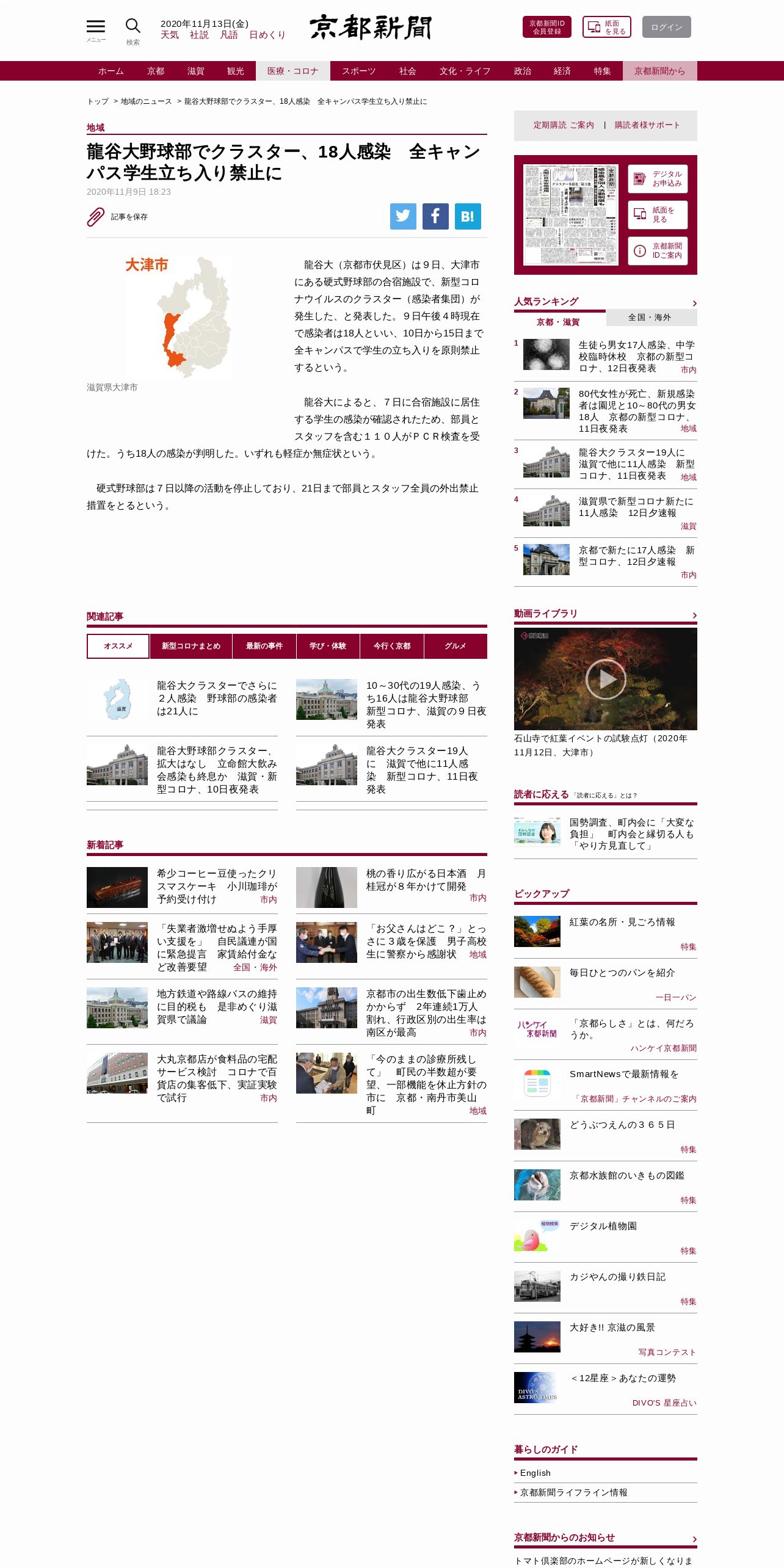The height and width of the screenshot is (1568, 784).
Task: Click the 社説 header link
Action: point(199,35)
